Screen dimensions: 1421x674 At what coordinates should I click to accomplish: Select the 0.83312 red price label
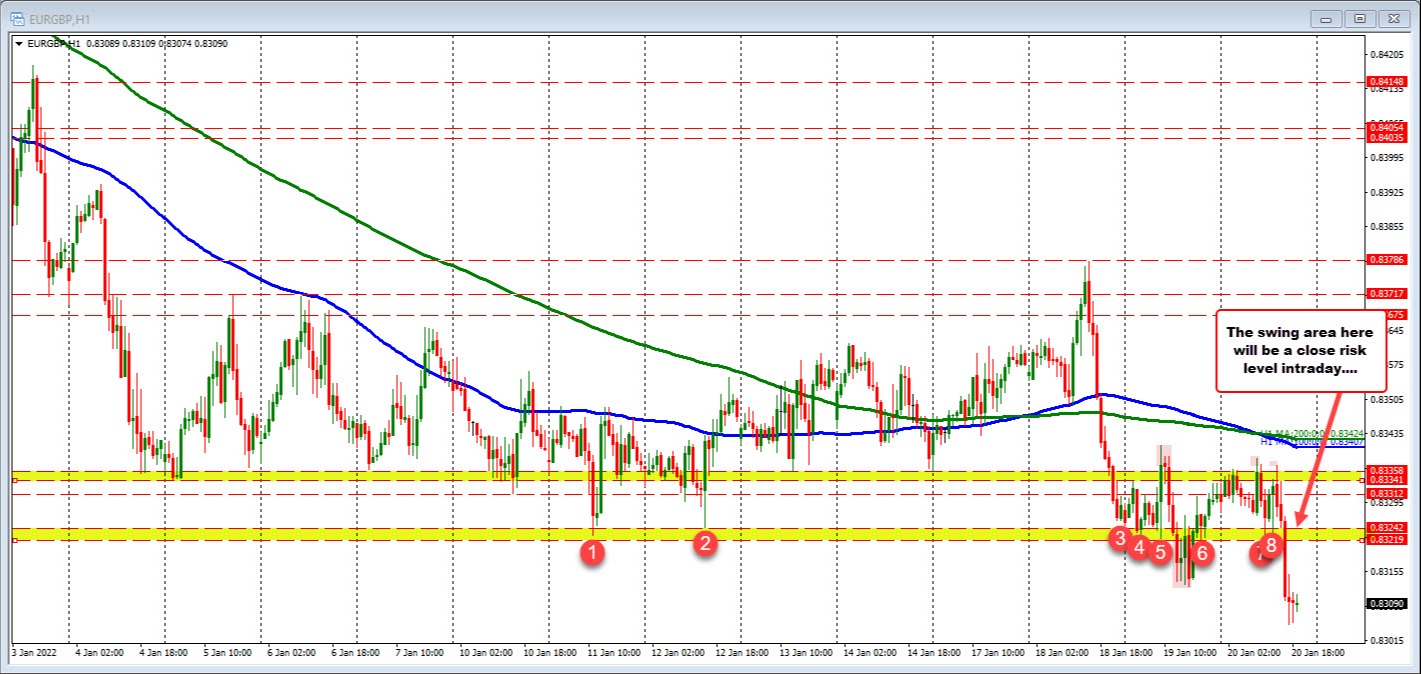point(1388,493)
